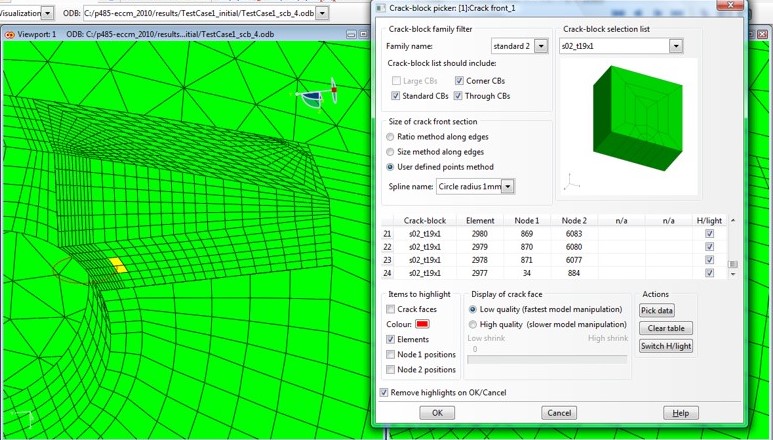Toggle the Corner CBs checkbox
Screen dimensions: 773x440
(x=459, y=80)
